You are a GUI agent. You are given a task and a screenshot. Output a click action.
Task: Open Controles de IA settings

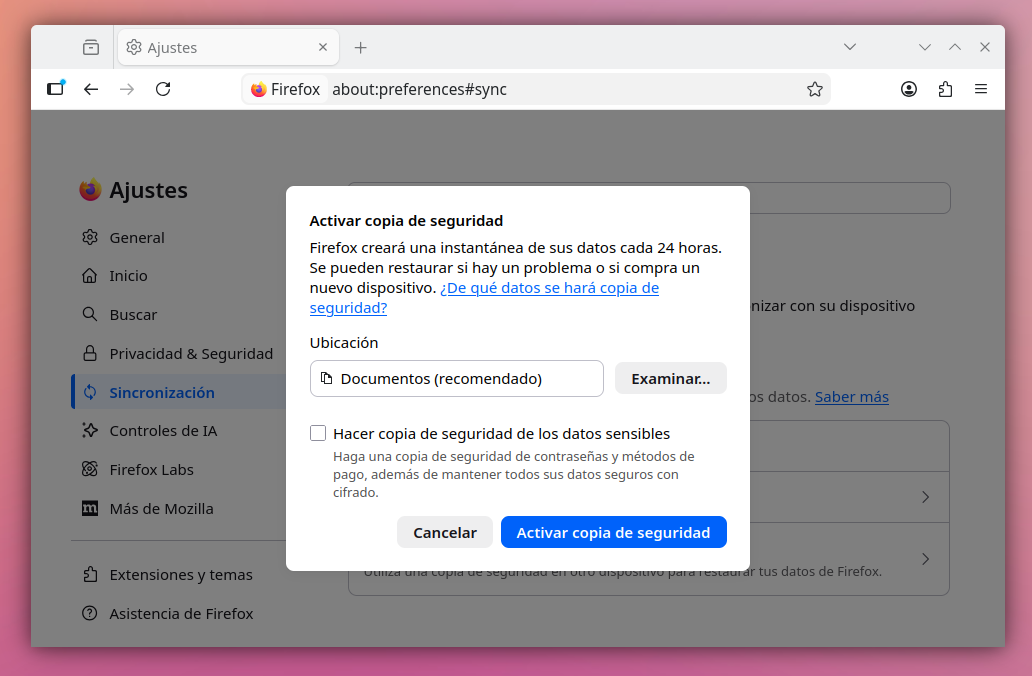[x=179, y=430]
